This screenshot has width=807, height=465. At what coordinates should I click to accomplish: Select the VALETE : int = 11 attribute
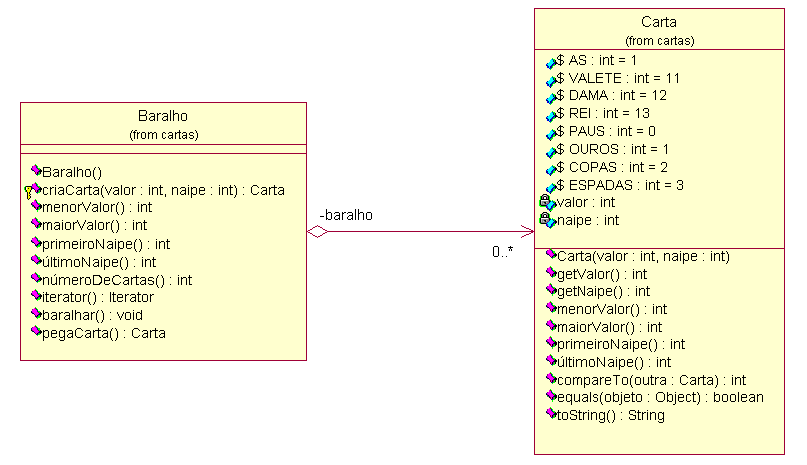pos(618,78)
